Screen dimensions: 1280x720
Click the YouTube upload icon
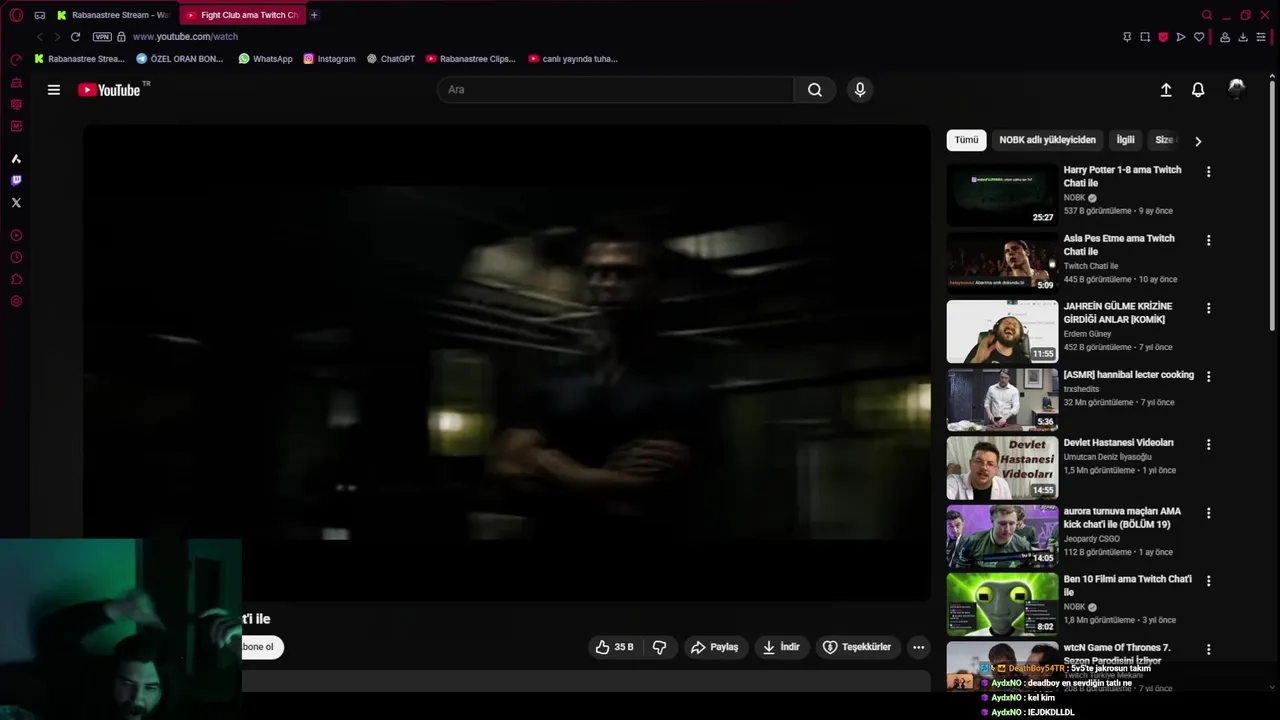pyautogui.click(x=1166, y=90)
